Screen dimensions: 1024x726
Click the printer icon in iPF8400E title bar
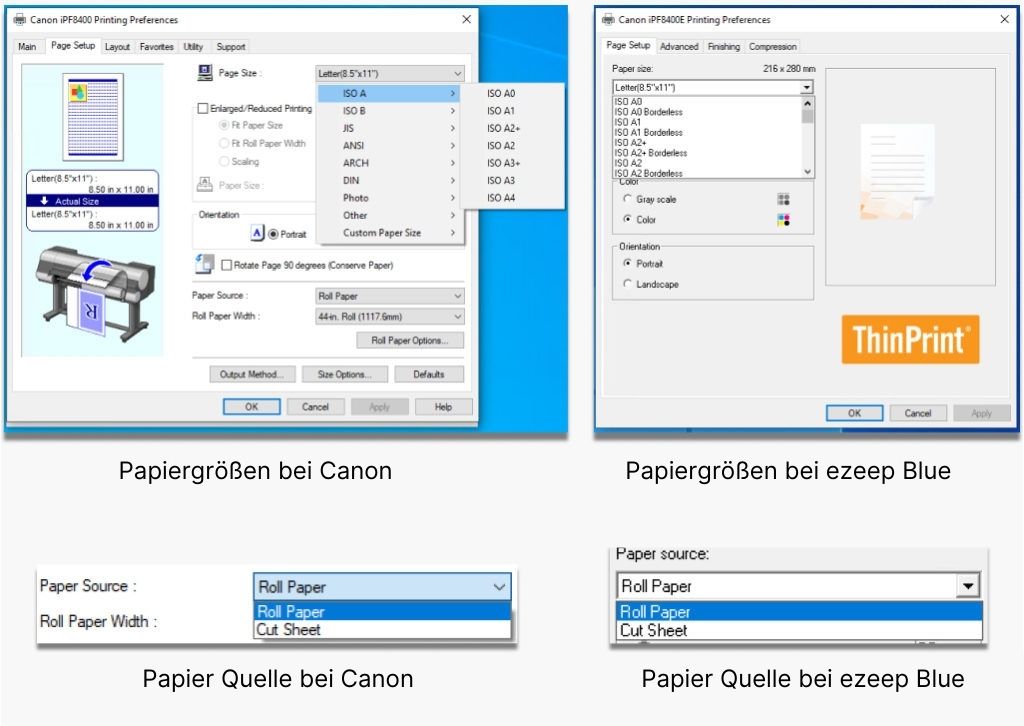click(608, 19)
